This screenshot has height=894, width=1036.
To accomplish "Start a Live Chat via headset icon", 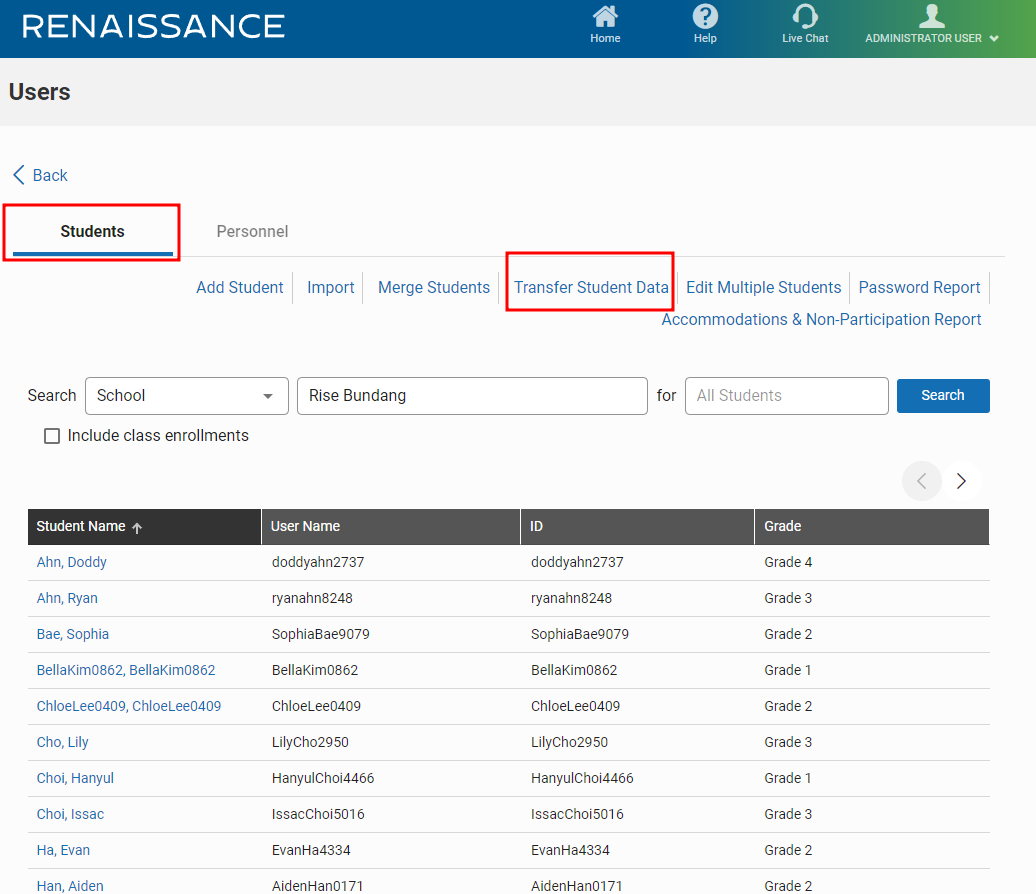I will coord(805,17).
